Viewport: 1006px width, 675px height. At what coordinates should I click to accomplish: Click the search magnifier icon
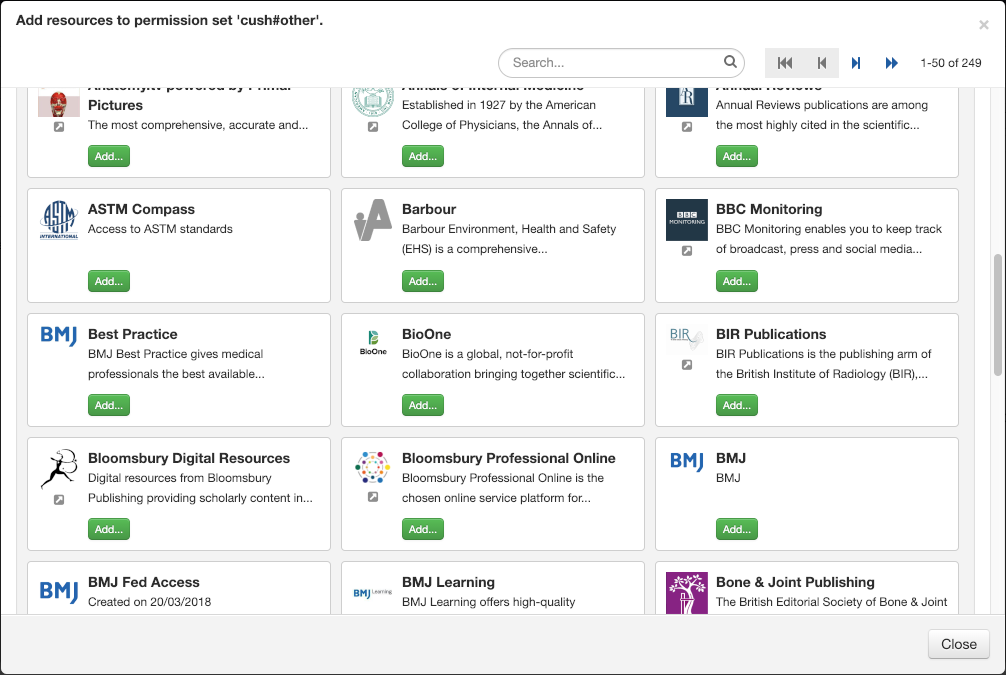730,62
